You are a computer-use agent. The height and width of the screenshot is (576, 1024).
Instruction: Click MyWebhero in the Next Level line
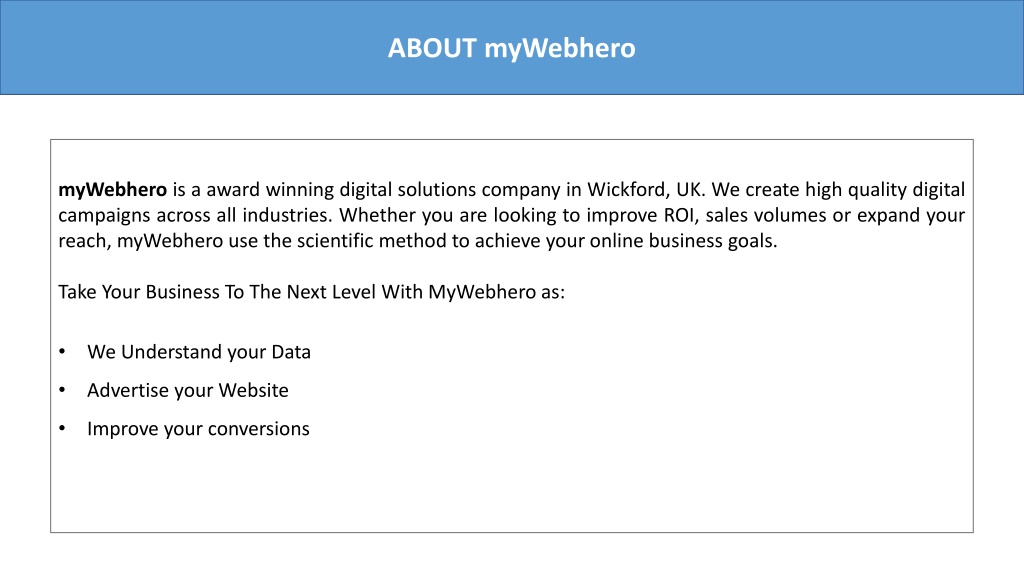point(482,292)
